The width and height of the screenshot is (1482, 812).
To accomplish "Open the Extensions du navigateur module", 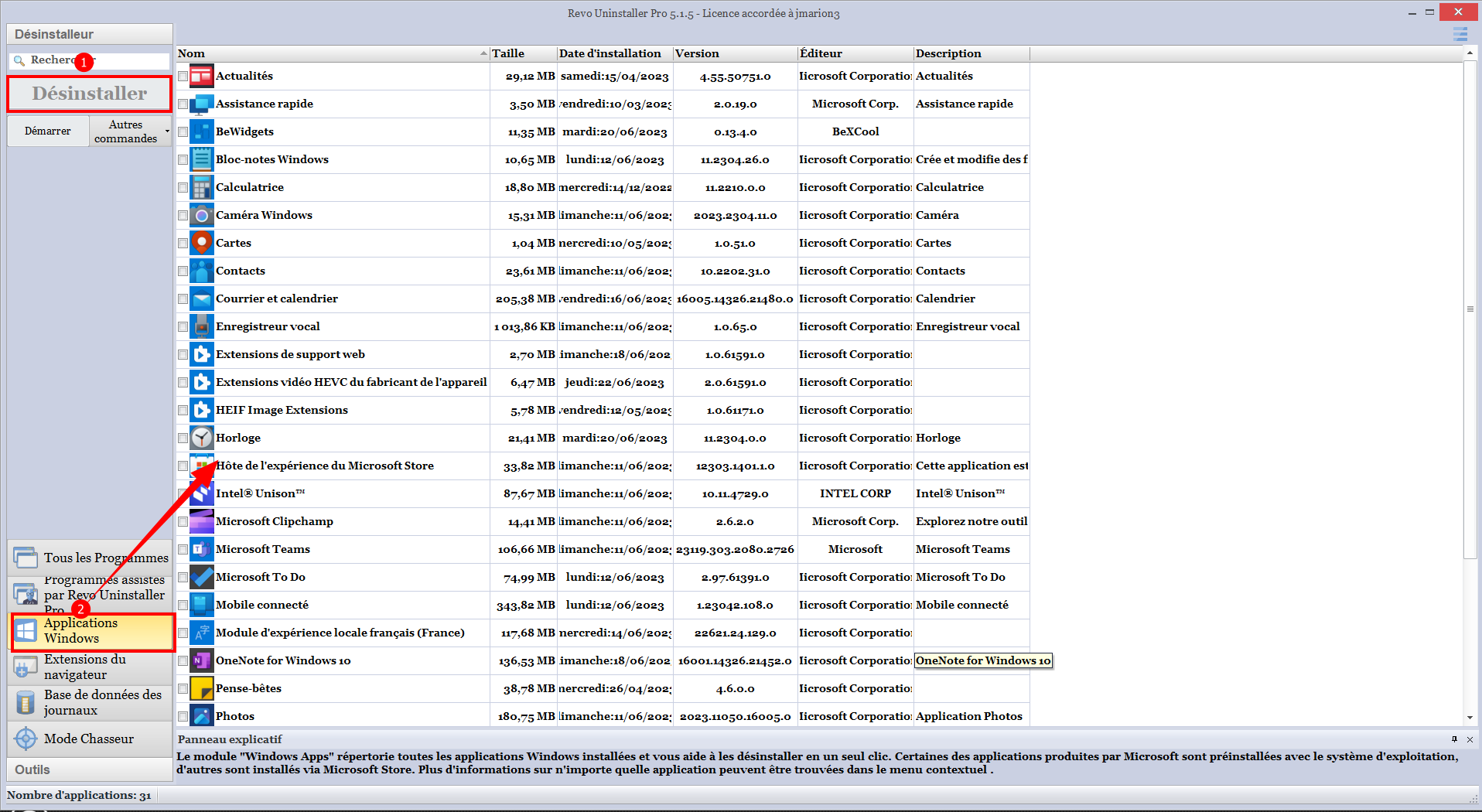I will 90,667.
